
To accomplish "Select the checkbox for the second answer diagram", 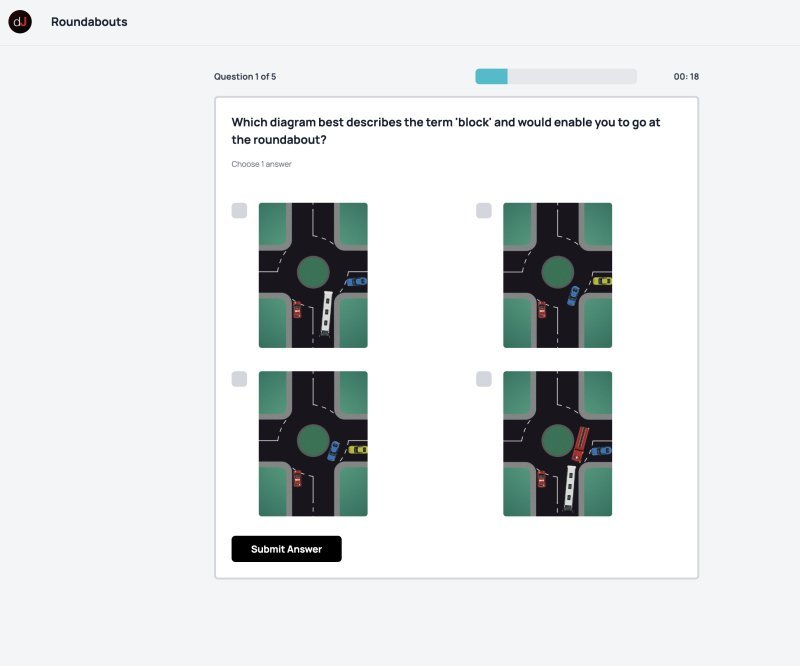I will pyautogui.click(x=484, y=210).
